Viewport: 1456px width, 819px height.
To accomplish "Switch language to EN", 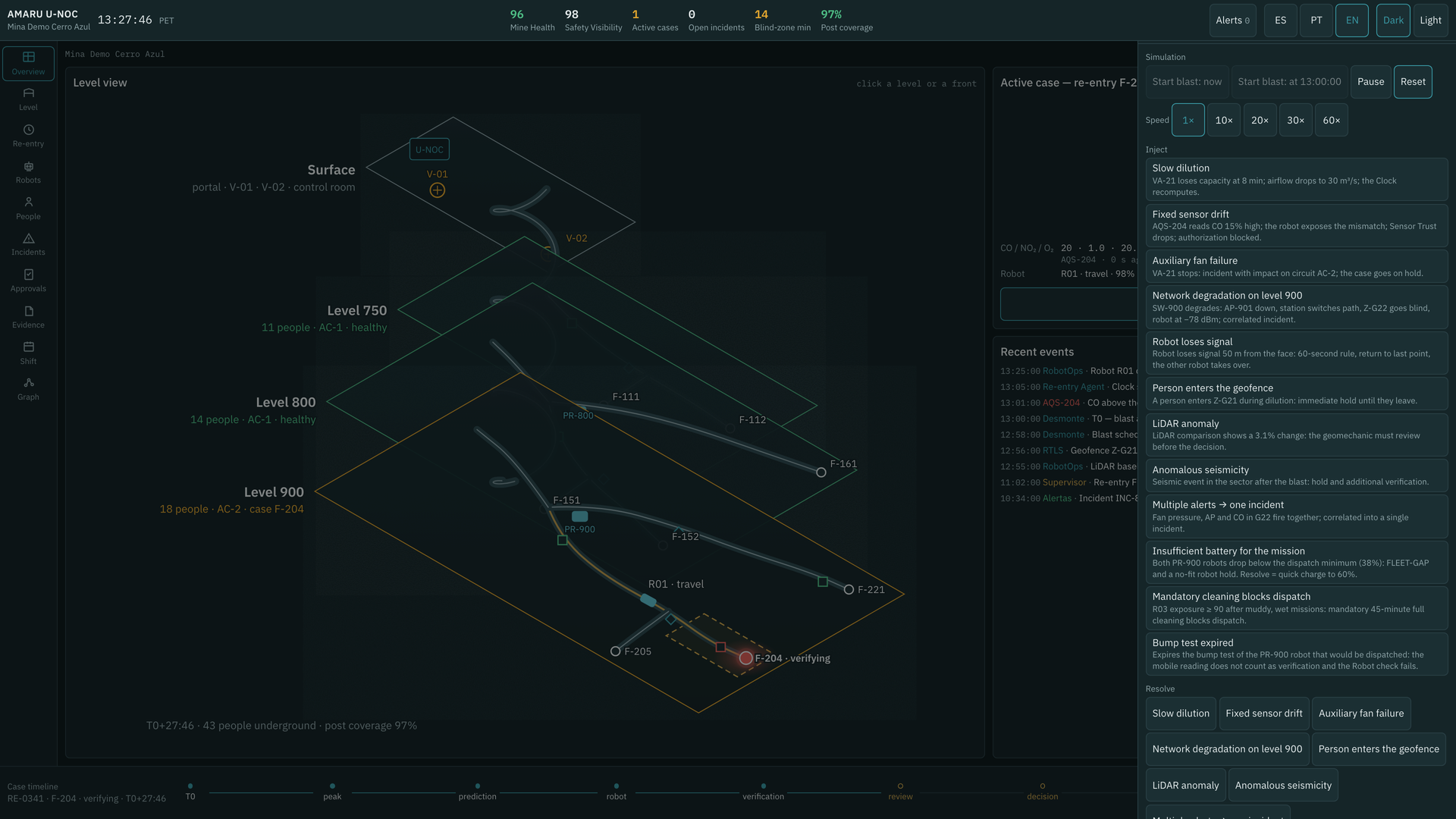I will 1352,20.
